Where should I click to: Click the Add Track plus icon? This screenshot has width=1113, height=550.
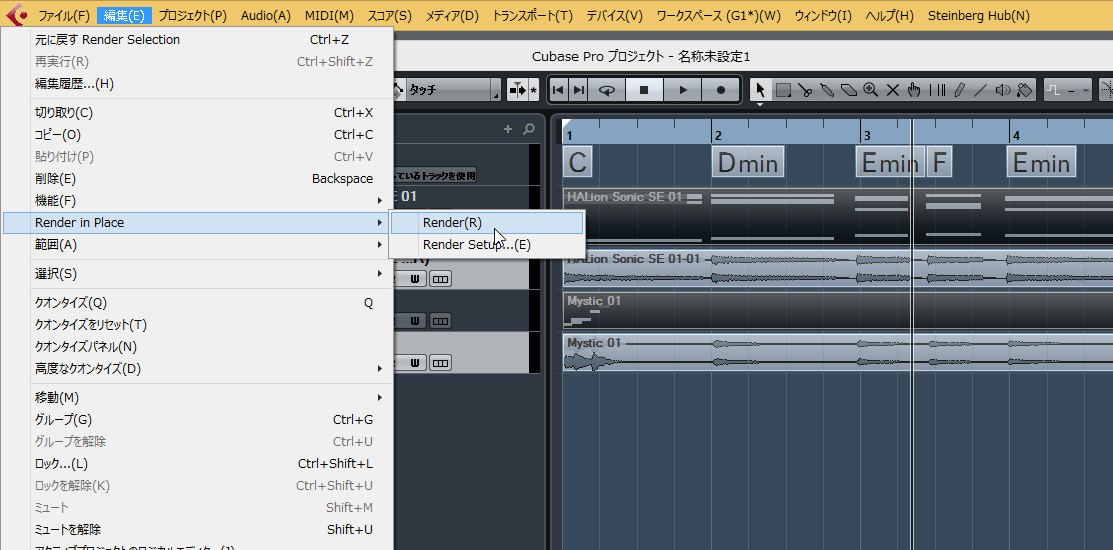508,129
